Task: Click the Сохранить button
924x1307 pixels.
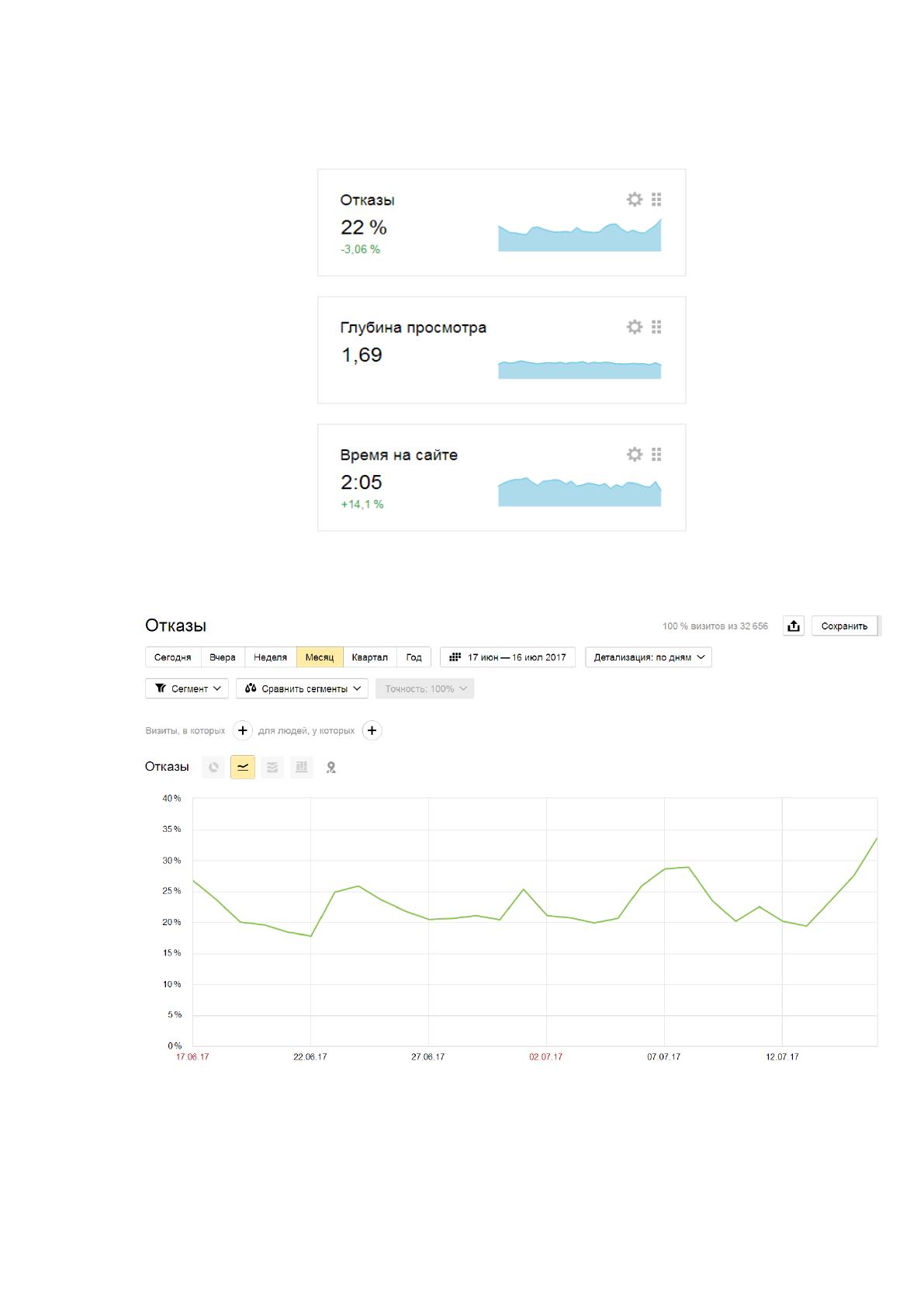Action: click(845, 626)
